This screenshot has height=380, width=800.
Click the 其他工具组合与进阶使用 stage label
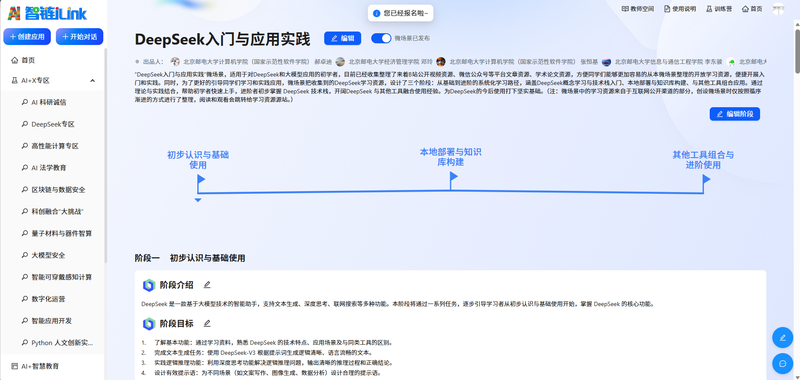pos(703,160)
